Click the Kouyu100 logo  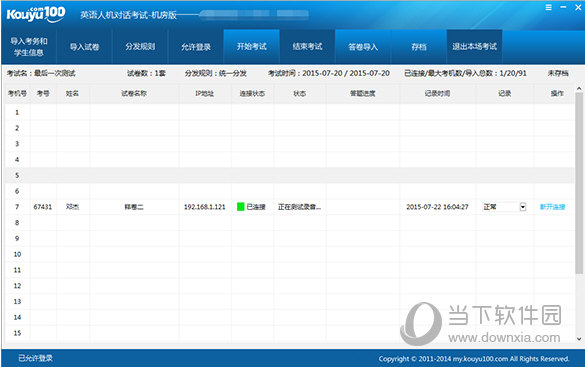[36, 14]
